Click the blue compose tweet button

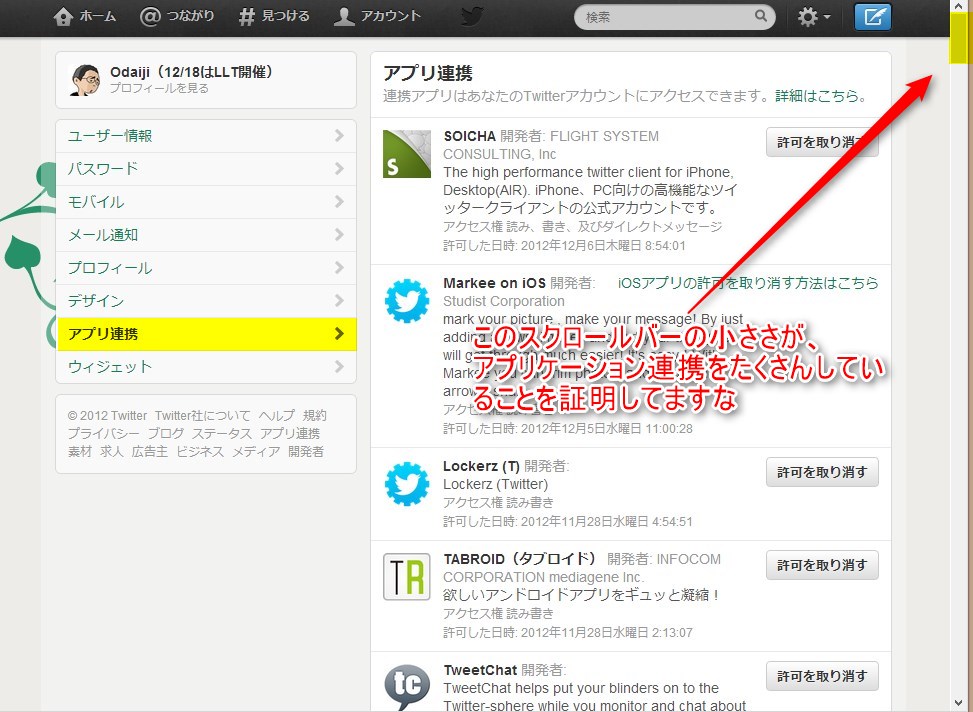click(x=872, y=17)
